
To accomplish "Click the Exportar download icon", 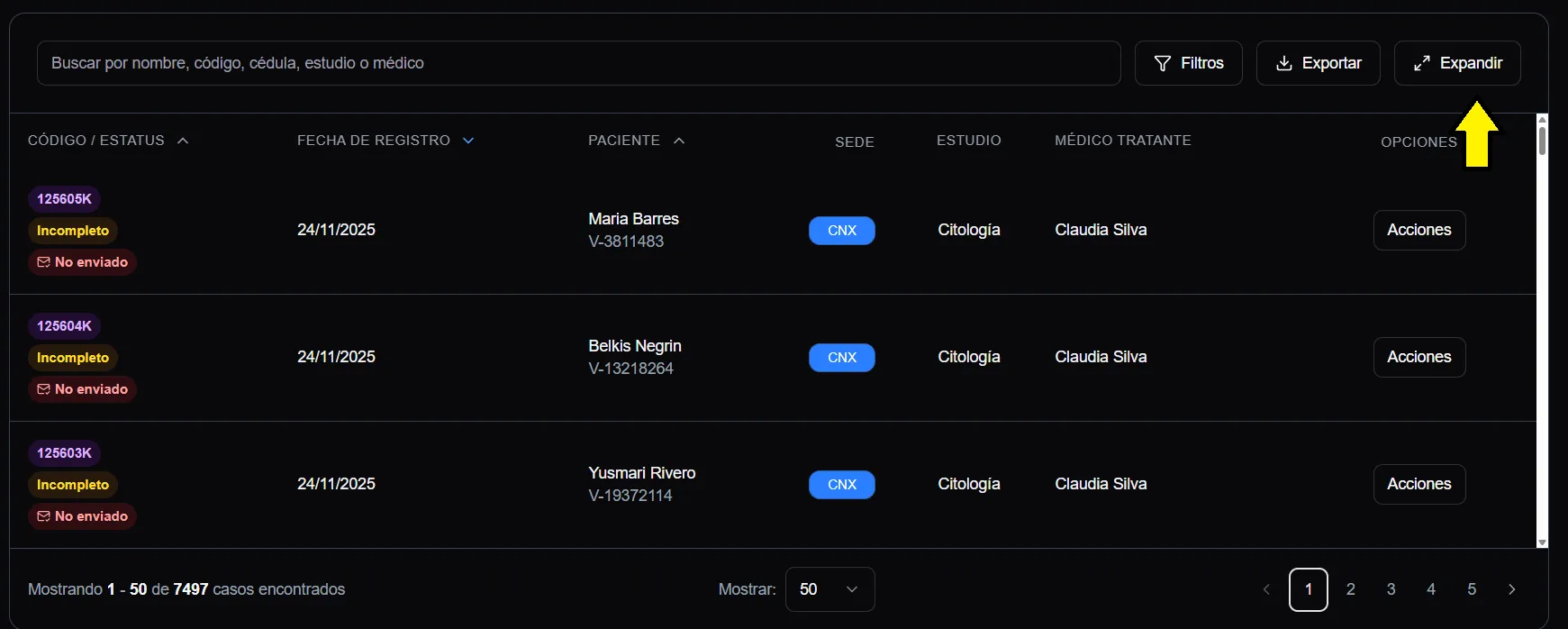I will [1284, 63].
